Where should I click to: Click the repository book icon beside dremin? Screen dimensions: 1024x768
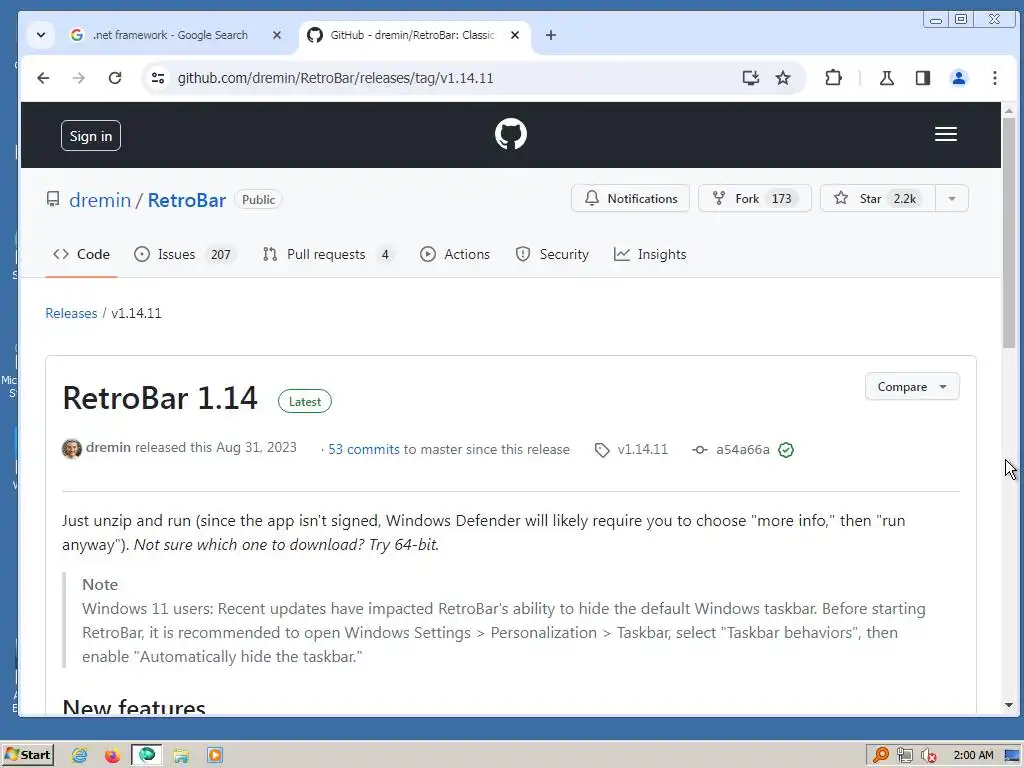(53, 199)
